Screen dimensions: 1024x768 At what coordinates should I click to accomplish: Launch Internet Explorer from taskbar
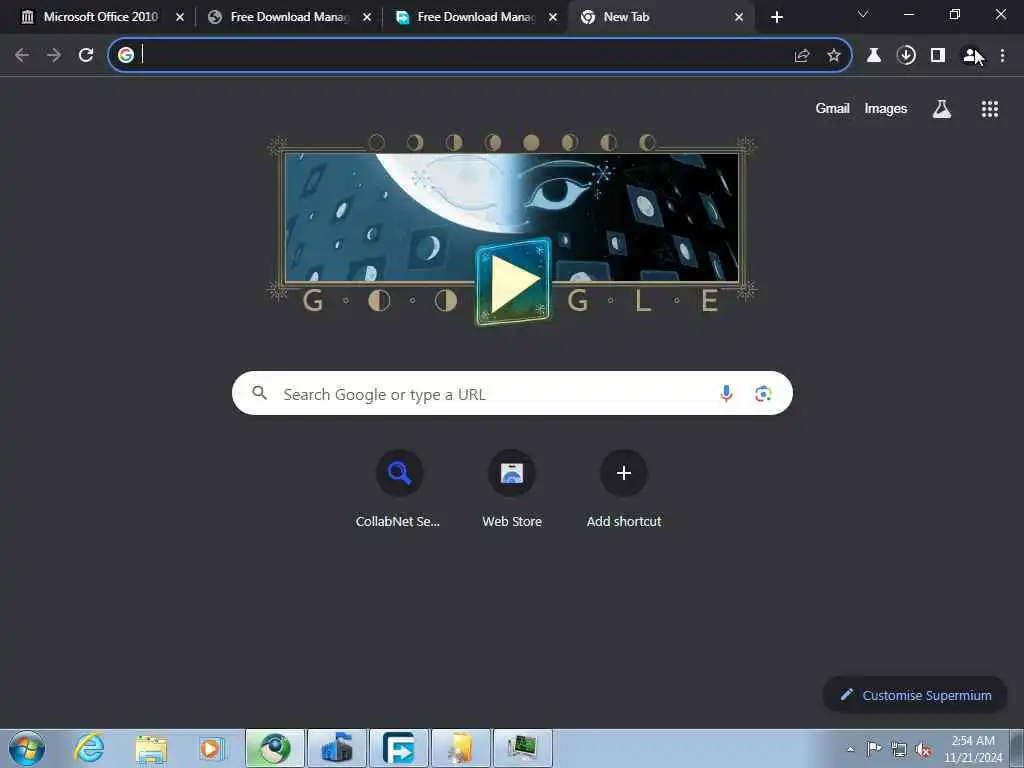[89, 748]
